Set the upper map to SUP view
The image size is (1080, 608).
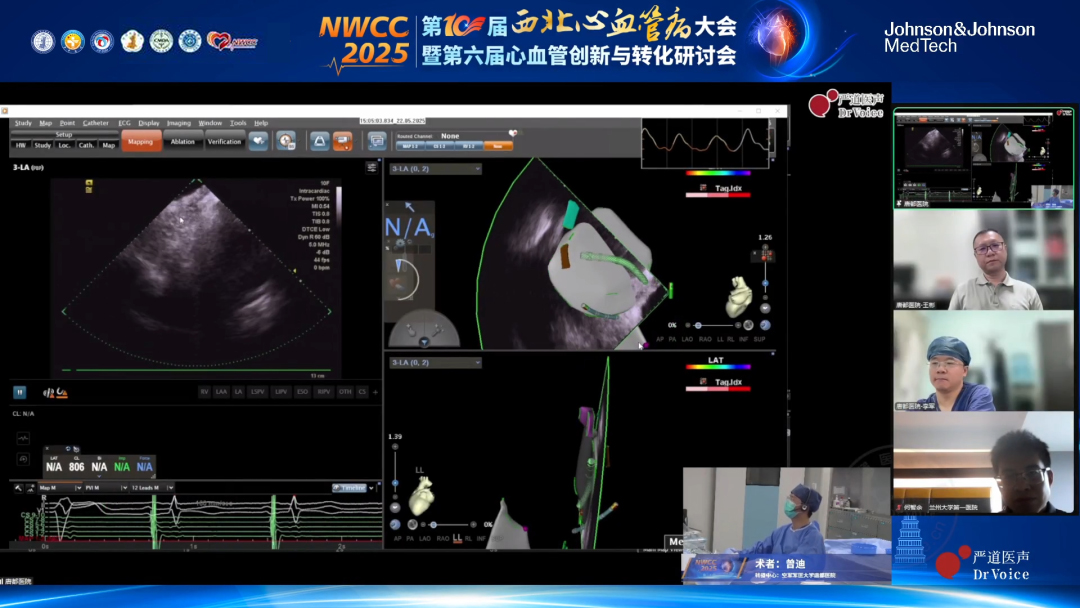point(759,339)
